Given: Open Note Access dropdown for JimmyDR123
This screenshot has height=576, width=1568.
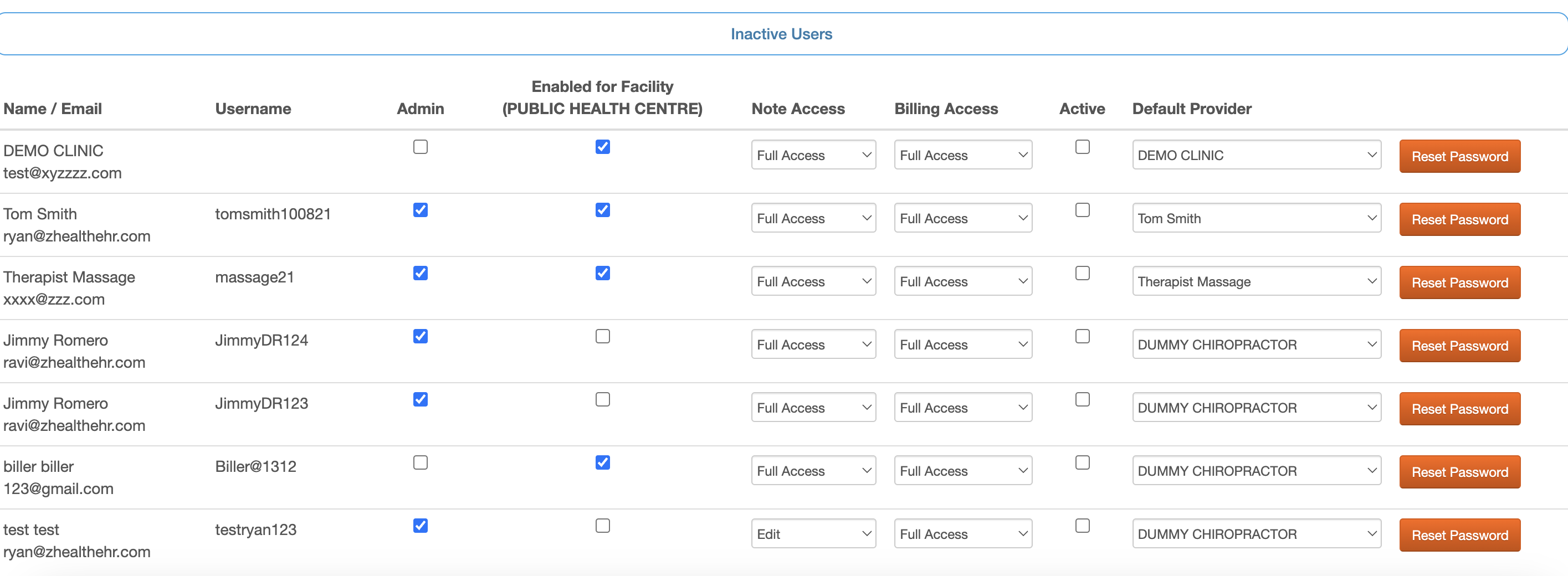Looking at the screenshot, I should (x=813, y=408).
